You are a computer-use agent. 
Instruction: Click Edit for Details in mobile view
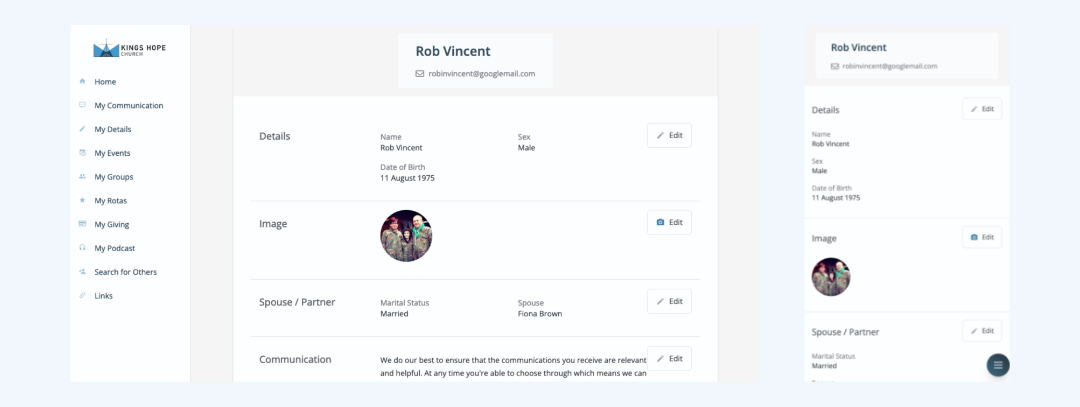(x=982, y=109)
